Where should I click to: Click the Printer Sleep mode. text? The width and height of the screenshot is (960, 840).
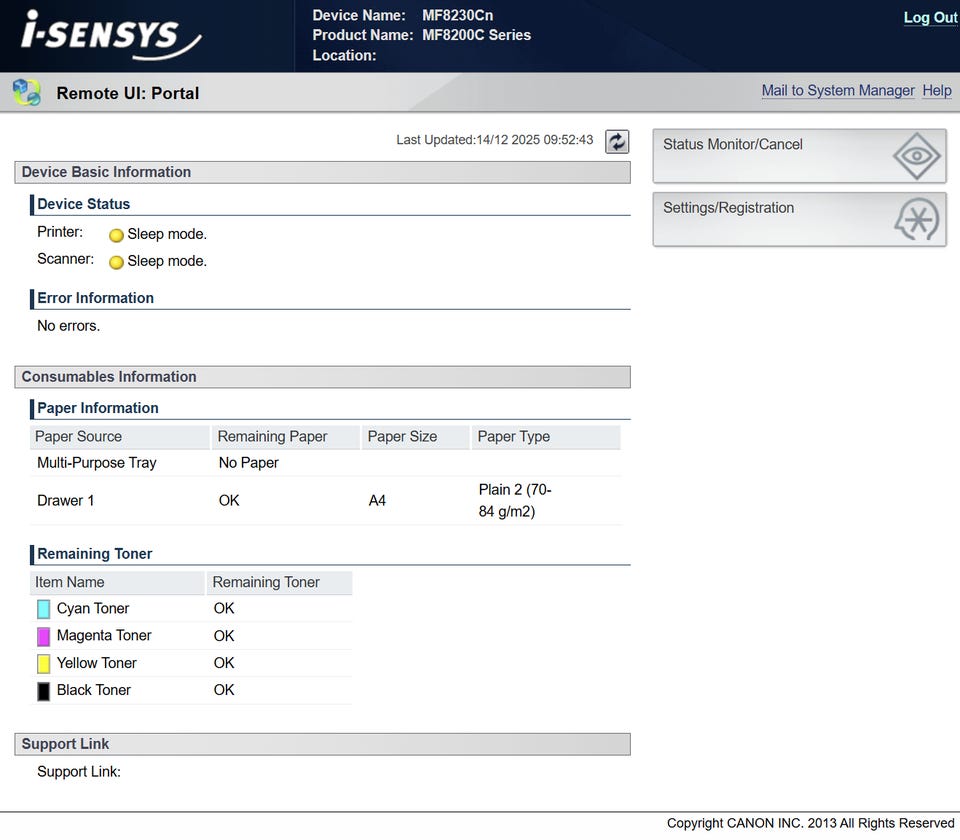coord(167,234)
